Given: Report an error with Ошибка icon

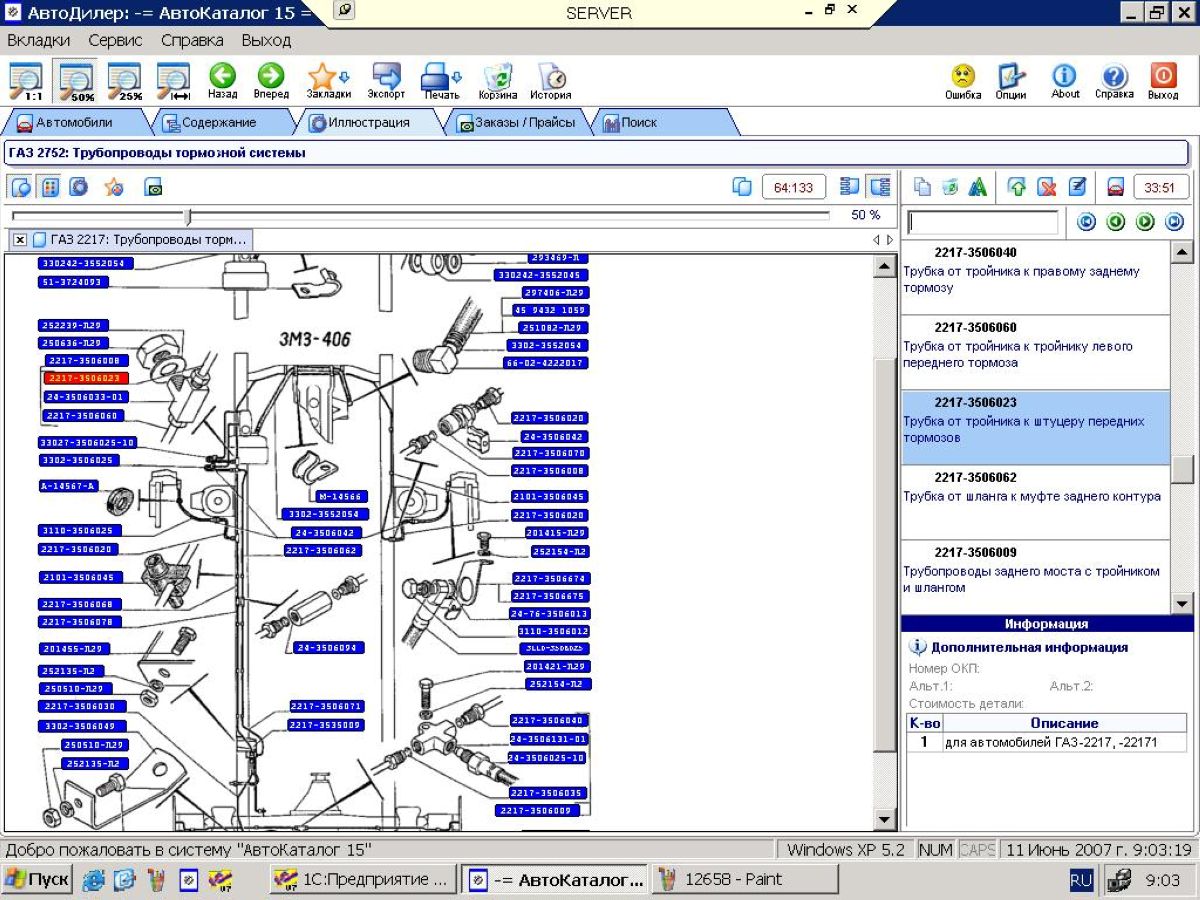Looking at the screenshot, I should [963, 81].
